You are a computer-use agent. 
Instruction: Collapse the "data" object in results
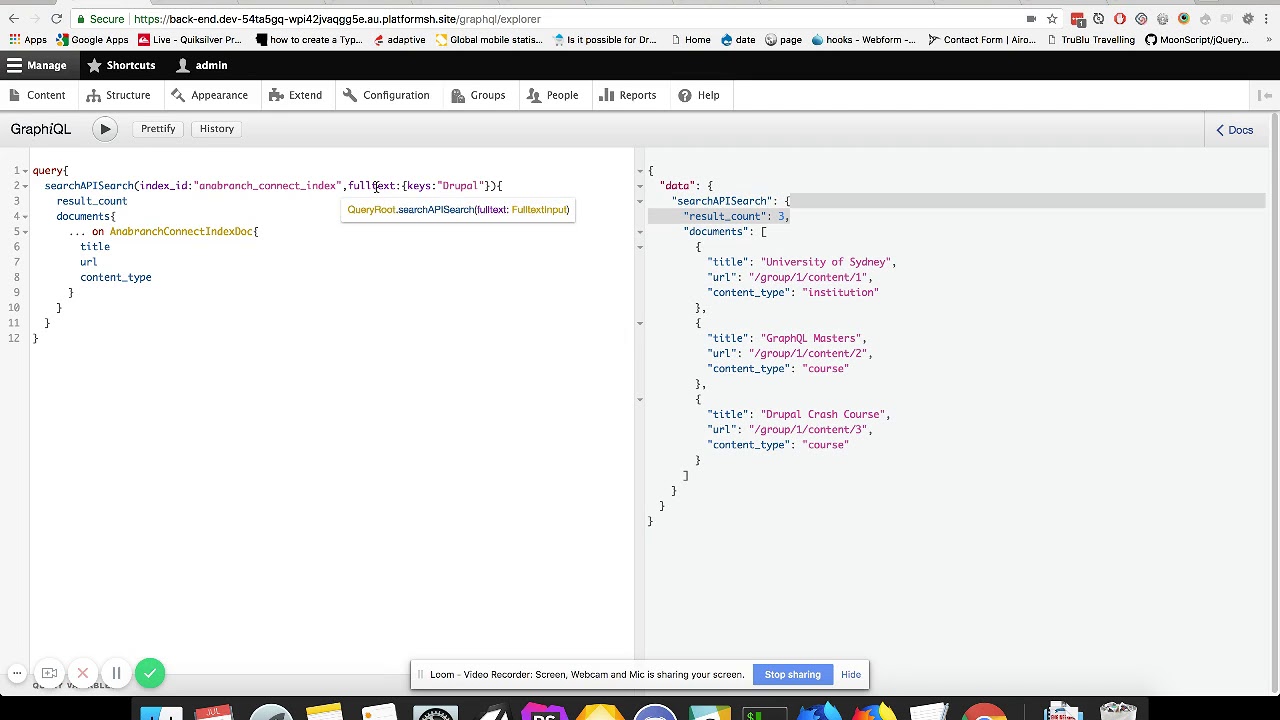(x=640, y=186)
